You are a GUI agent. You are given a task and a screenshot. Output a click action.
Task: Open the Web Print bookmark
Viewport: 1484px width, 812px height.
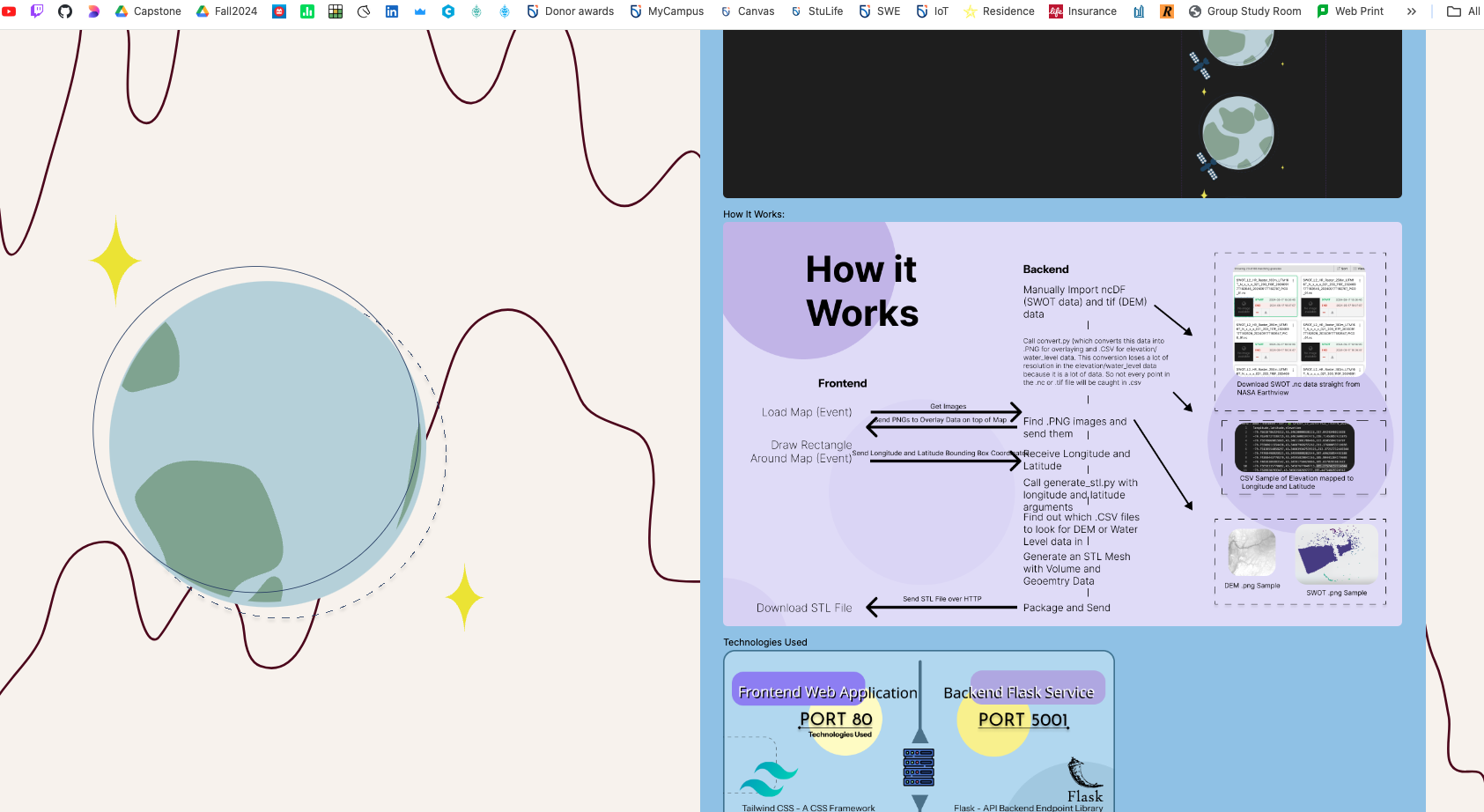[1349, 11]
